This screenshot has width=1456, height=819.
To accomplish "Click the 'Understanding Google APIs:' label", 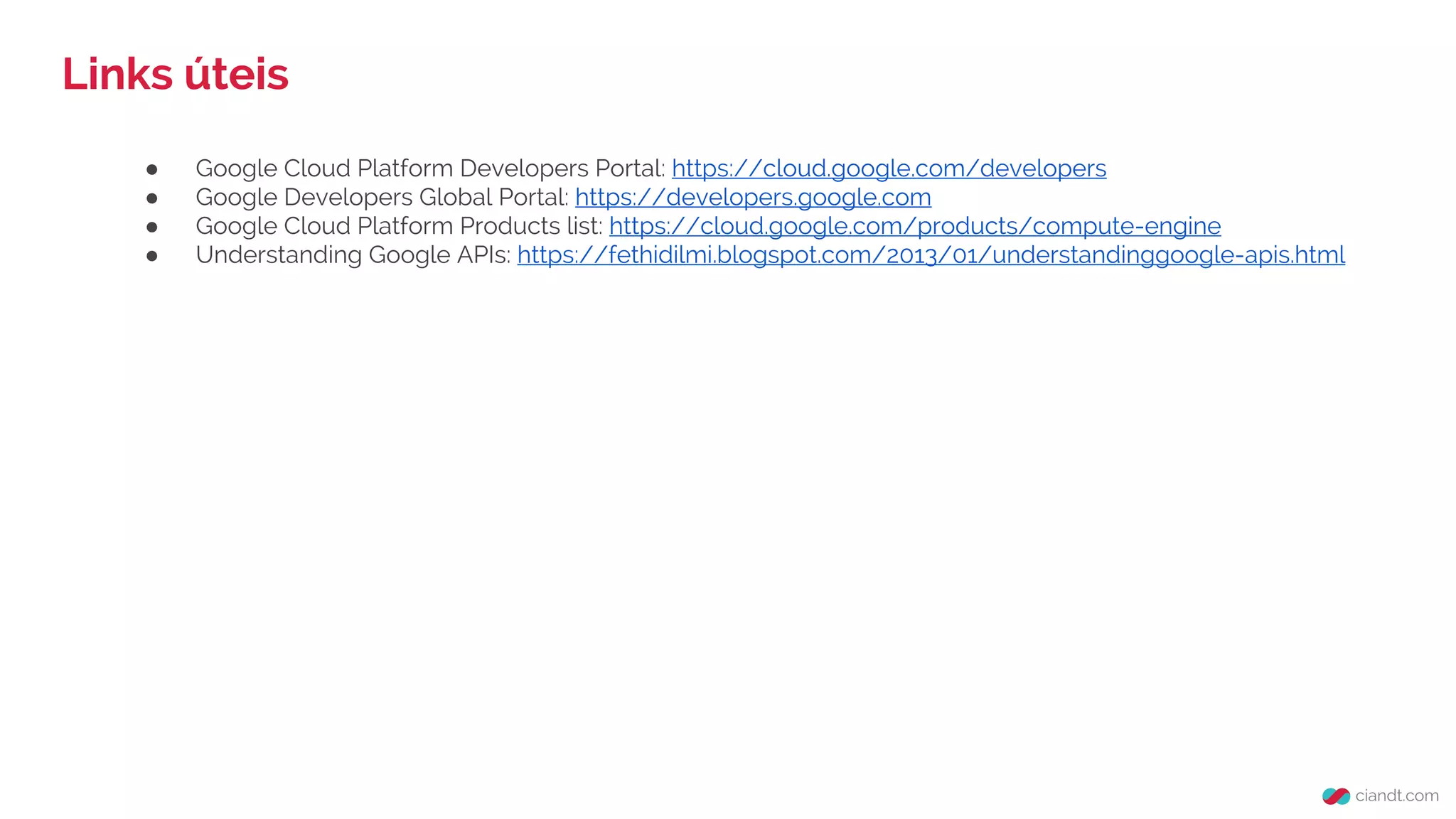I will [353, 255].
